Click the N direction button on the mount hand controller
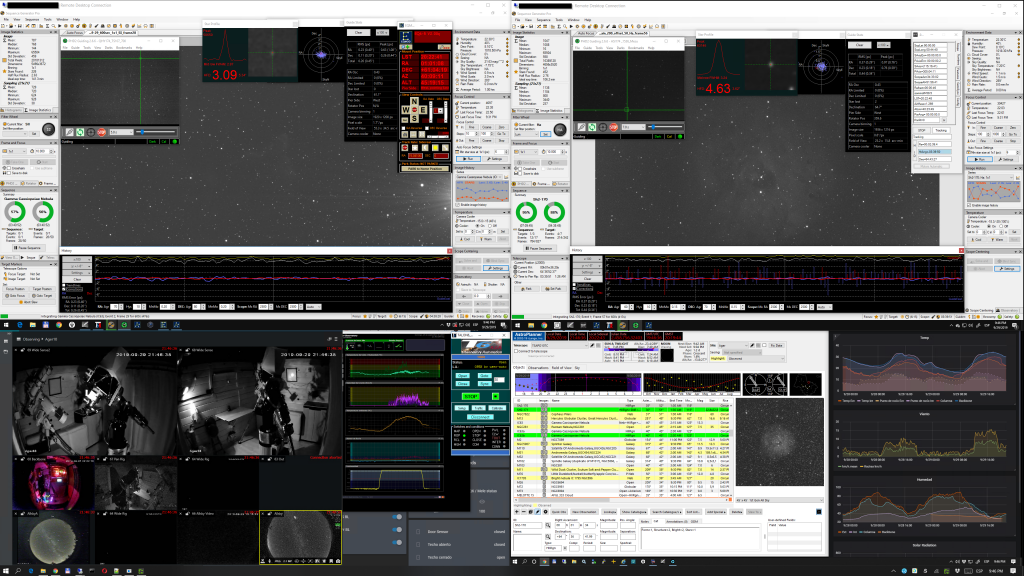1024x576 pixels. [x=413, y=99]
